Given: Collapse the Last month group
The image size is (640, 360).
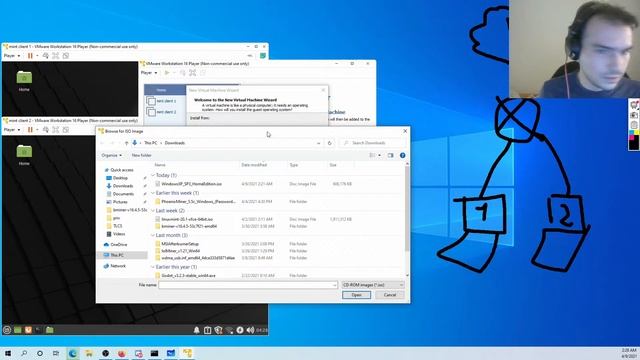Looking at the screenshot, I should coord(153,236).
